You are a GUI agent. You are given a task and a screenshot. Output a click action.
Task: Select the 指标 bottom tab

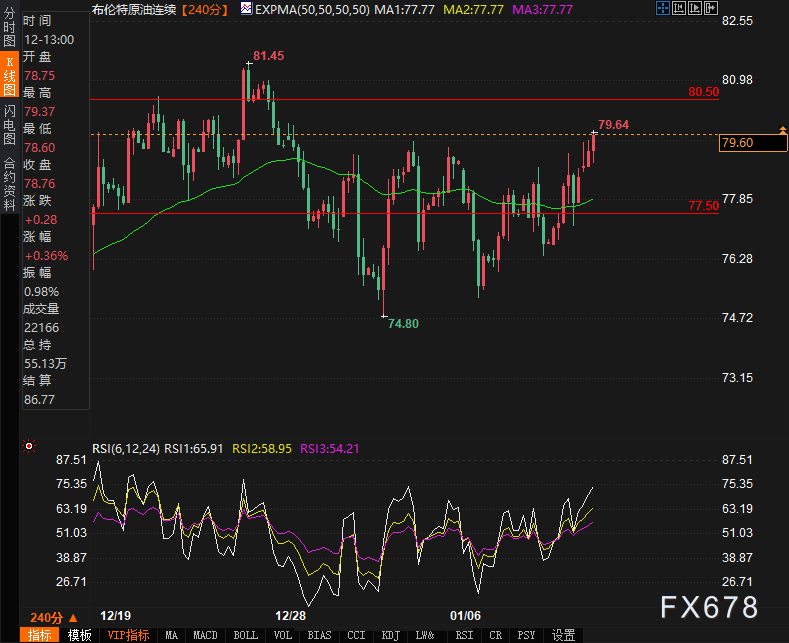[x=39, y=635]
